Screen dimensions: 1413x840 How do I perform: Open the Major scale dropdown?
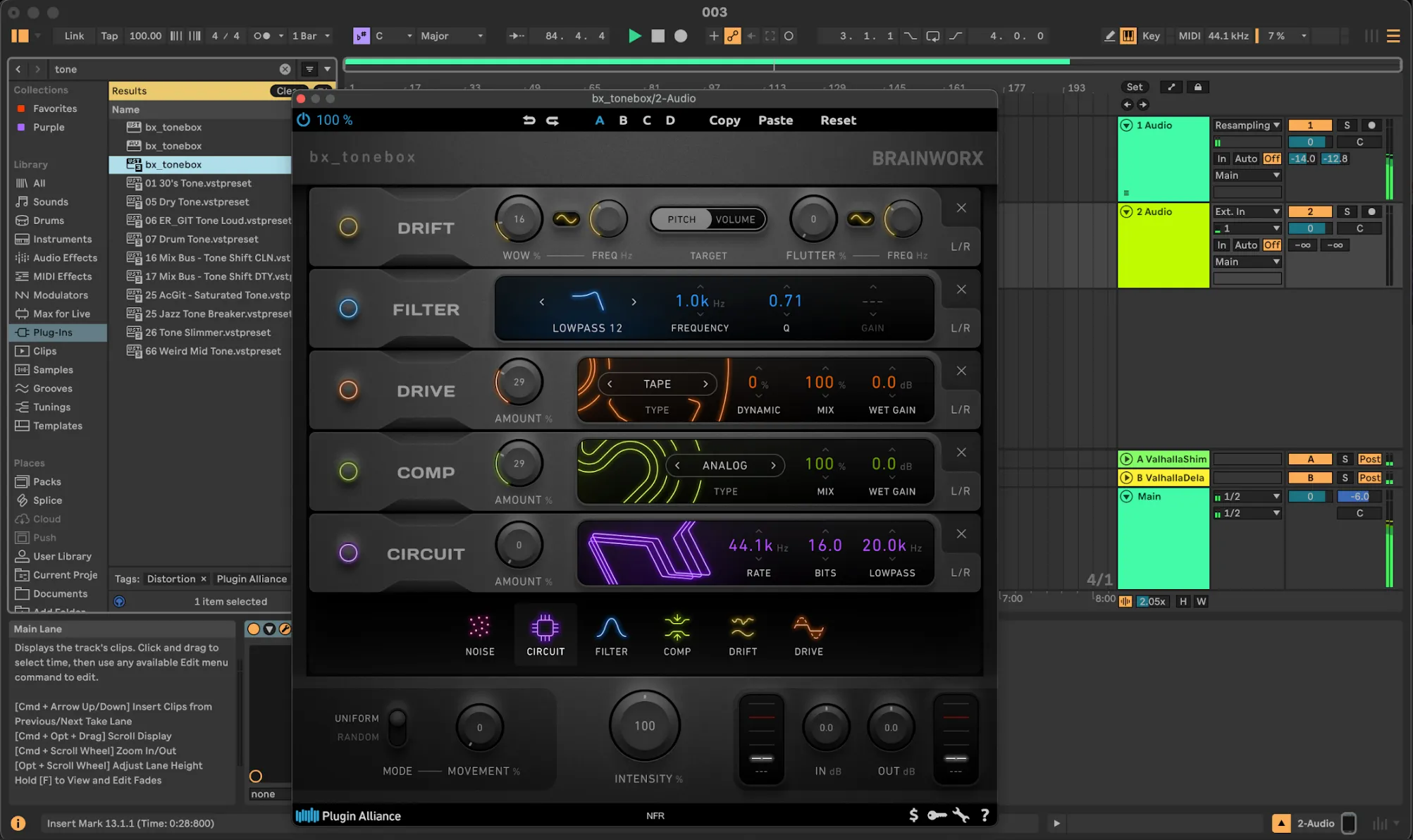451,35
